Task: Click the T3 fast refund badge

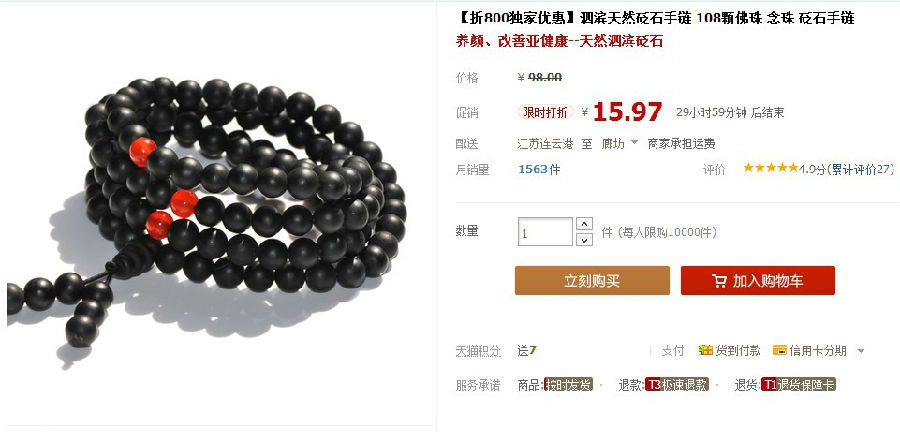Action: click(x=677, y=384)
